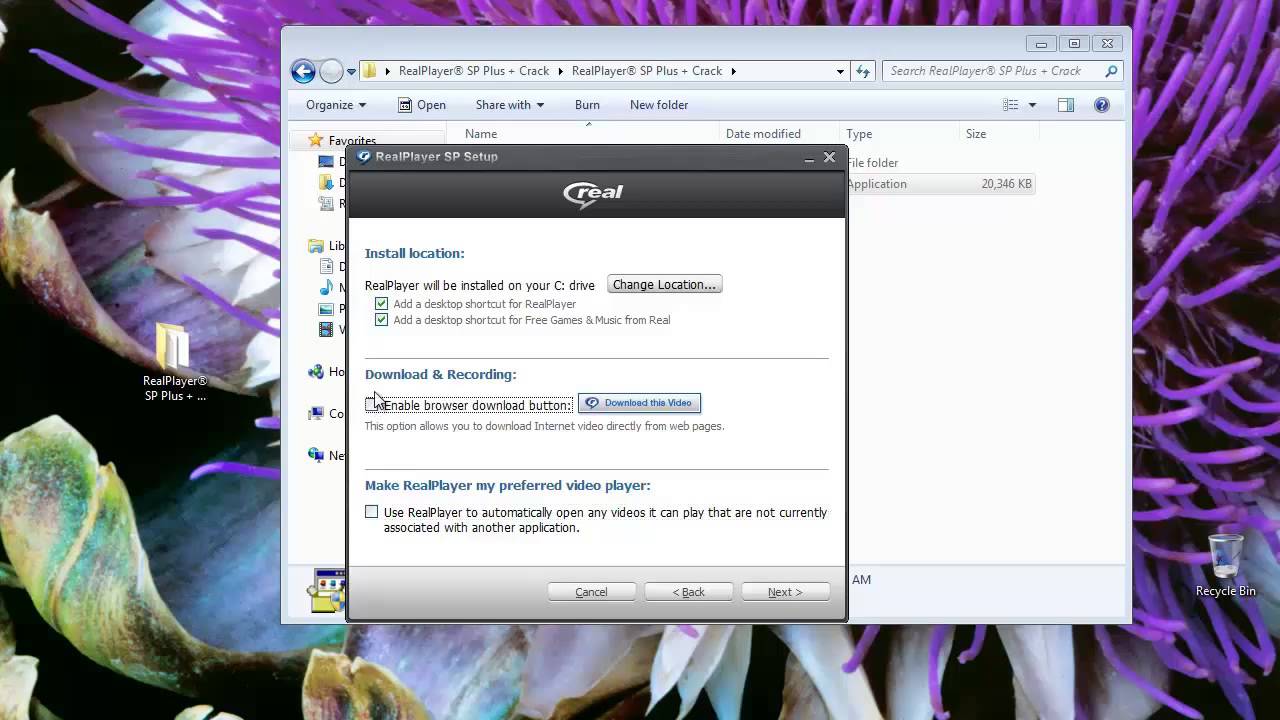Click the File folder type cell
The height and width of the screenshot is (720, 1280).
873,163
